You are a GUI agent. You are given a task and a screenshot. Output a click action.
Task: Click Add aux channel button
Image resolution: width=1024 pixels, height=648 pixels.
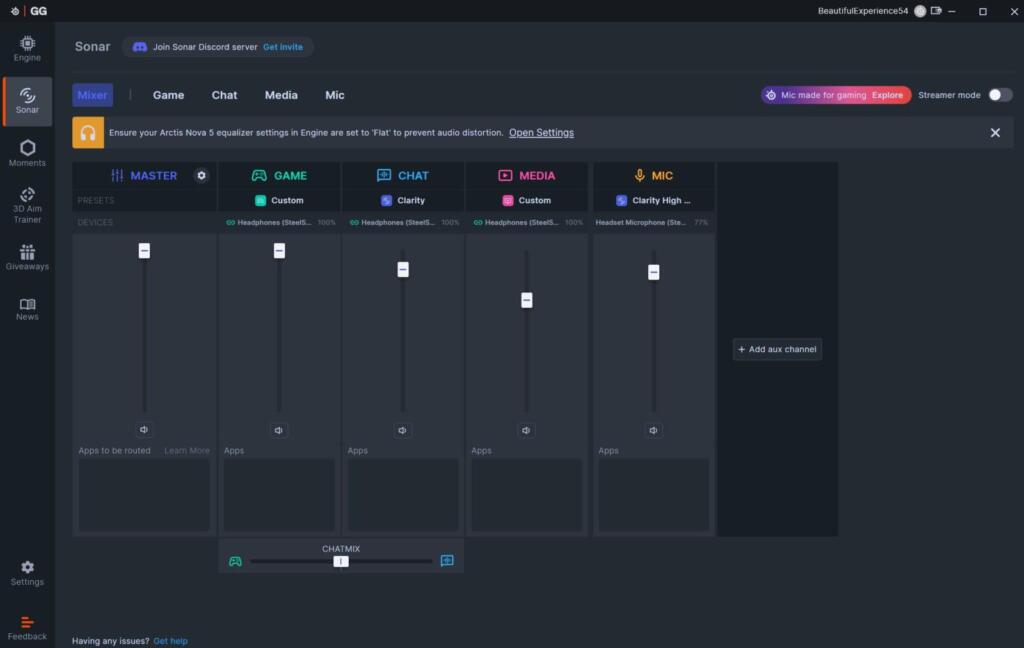pos(777,349)
